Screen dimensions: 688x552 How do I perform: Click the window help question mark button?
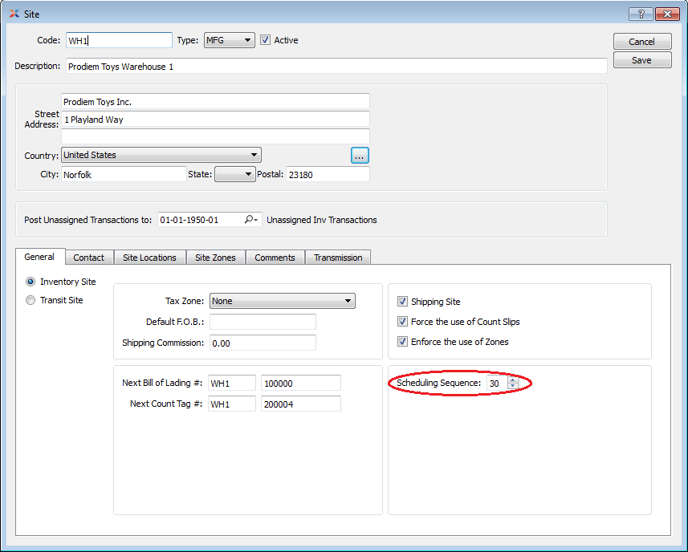pyautogui.click(x=641, y=13)
